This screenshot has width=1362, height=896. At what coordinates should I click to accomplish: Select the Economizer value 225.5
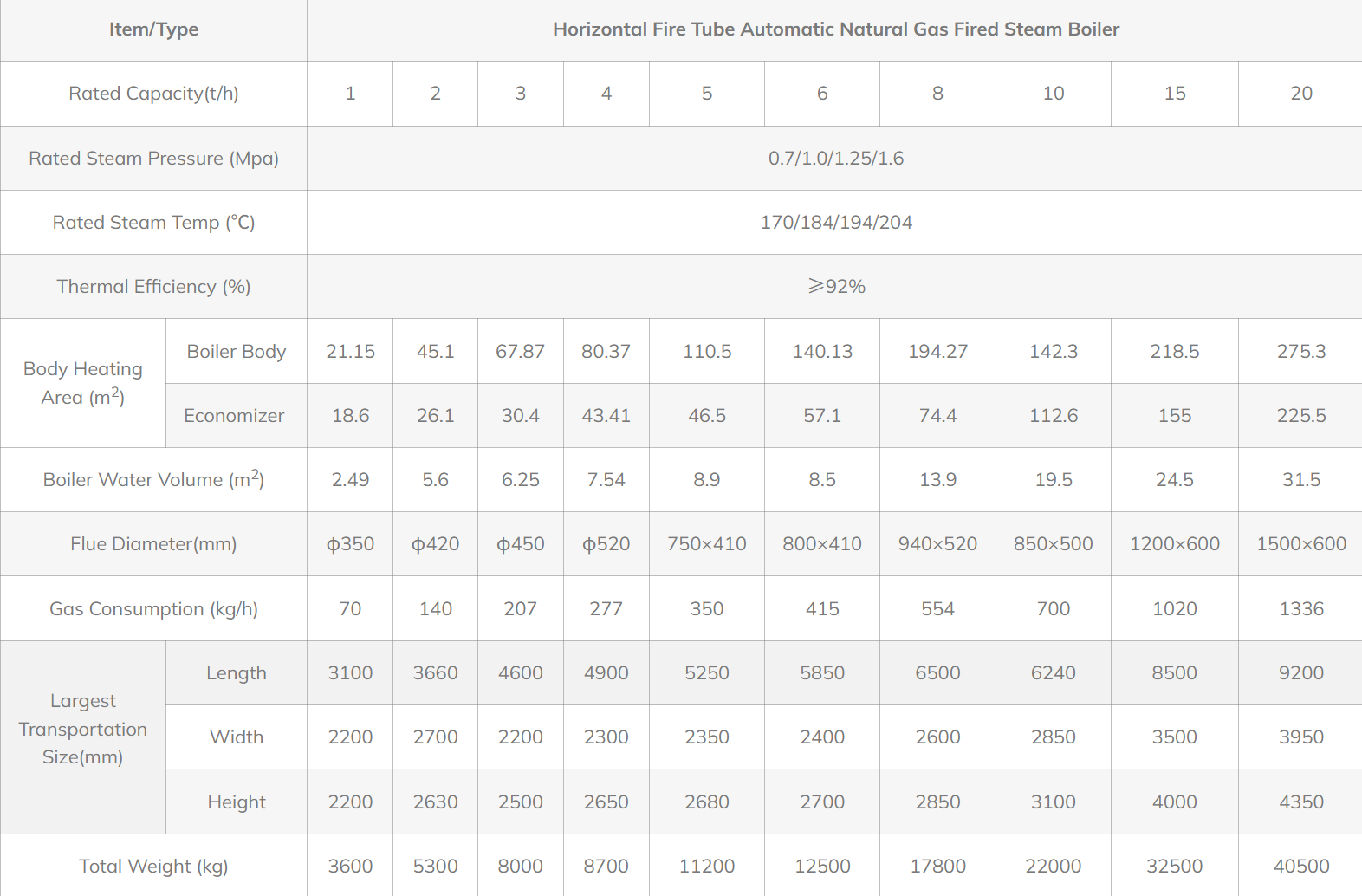point(1300,416)
